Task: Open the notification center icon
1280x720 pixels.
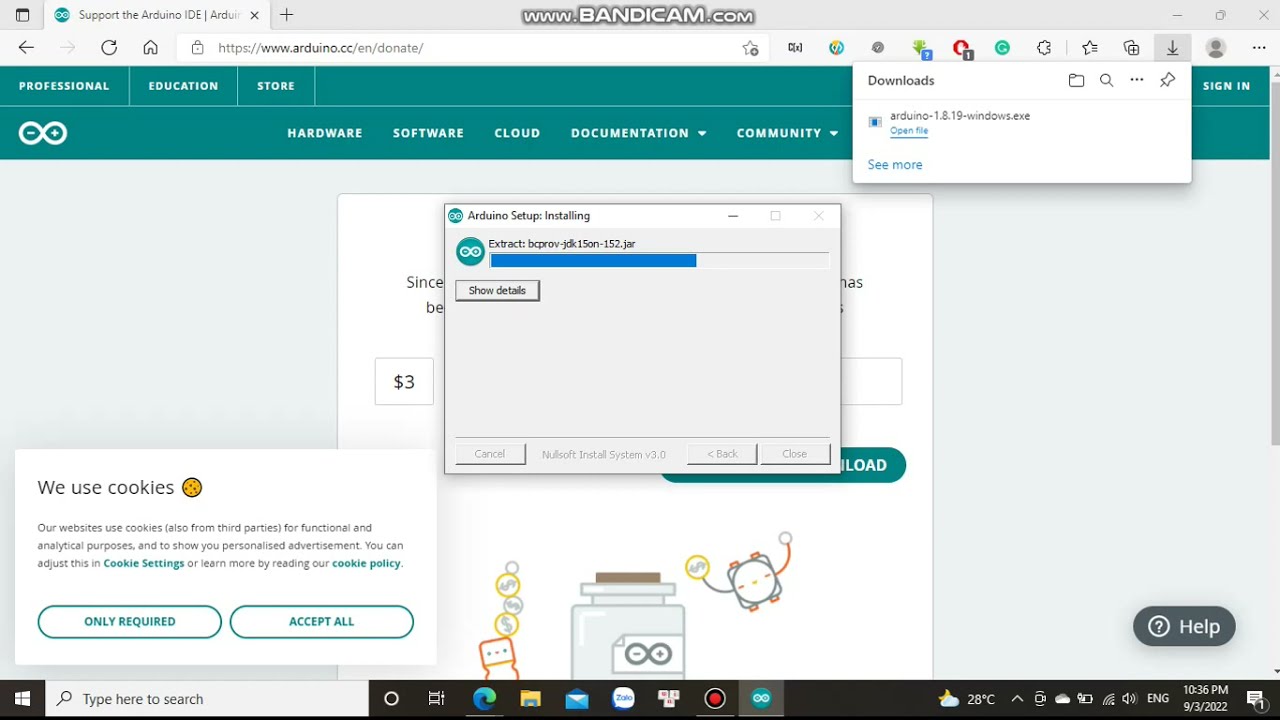Action: [x=1255, y=699]
